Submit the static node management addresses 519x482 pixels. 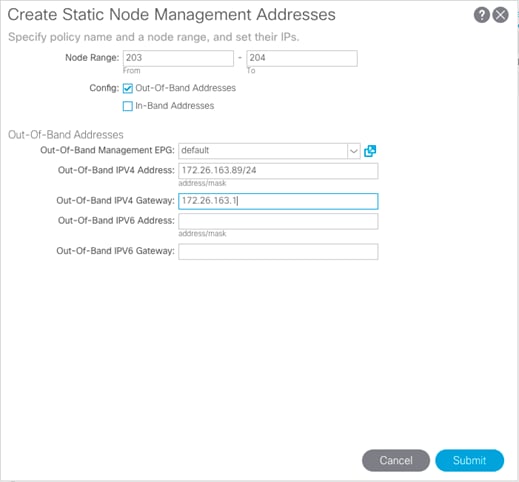469,460
